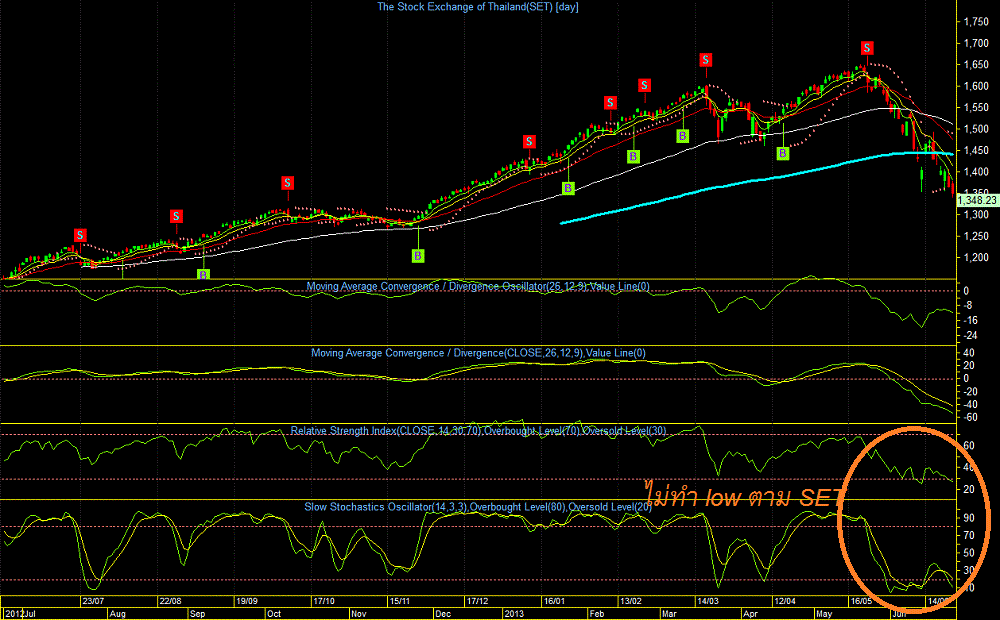The width and height of the screenshot is (1000, 620).
Task: Select the Sep month label
Action: [198, 614]
